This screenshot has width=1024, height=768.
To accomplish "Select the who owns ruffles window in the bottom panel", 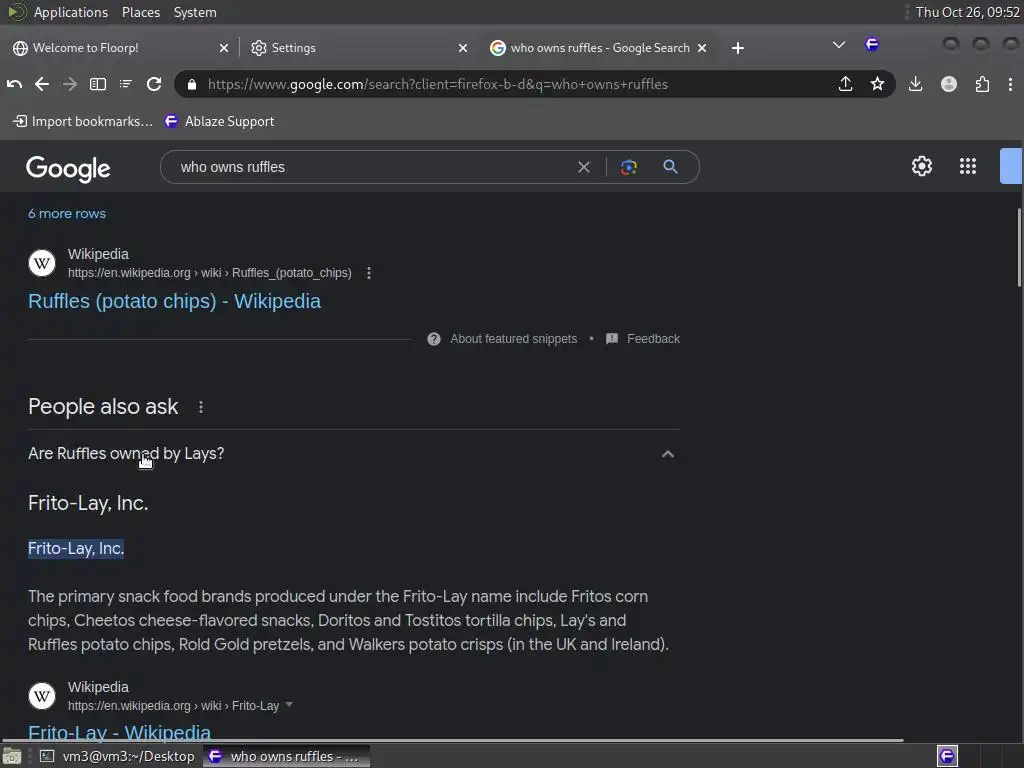I will pyautogui.click(x=287, y=756).
